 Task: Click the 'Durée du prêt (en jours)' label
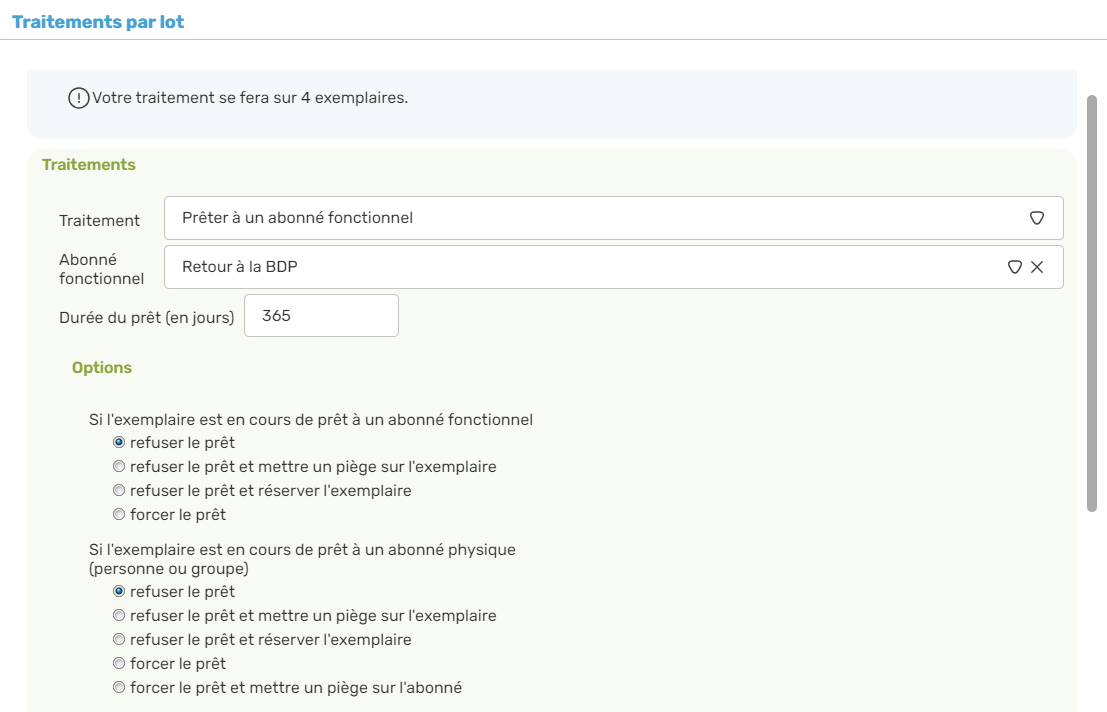(147, 318)
